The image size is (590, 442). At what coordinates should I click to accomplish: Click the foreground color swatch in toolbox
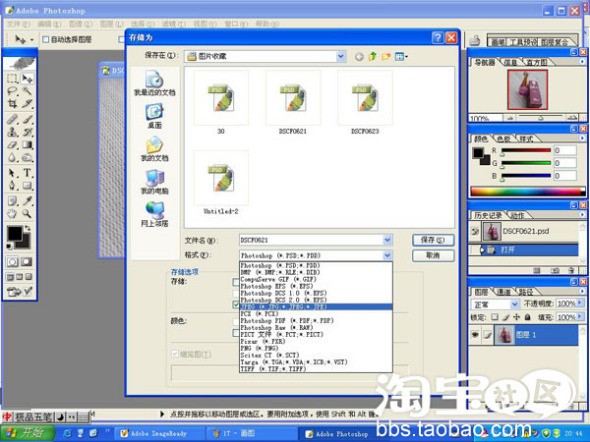(15, 233)
